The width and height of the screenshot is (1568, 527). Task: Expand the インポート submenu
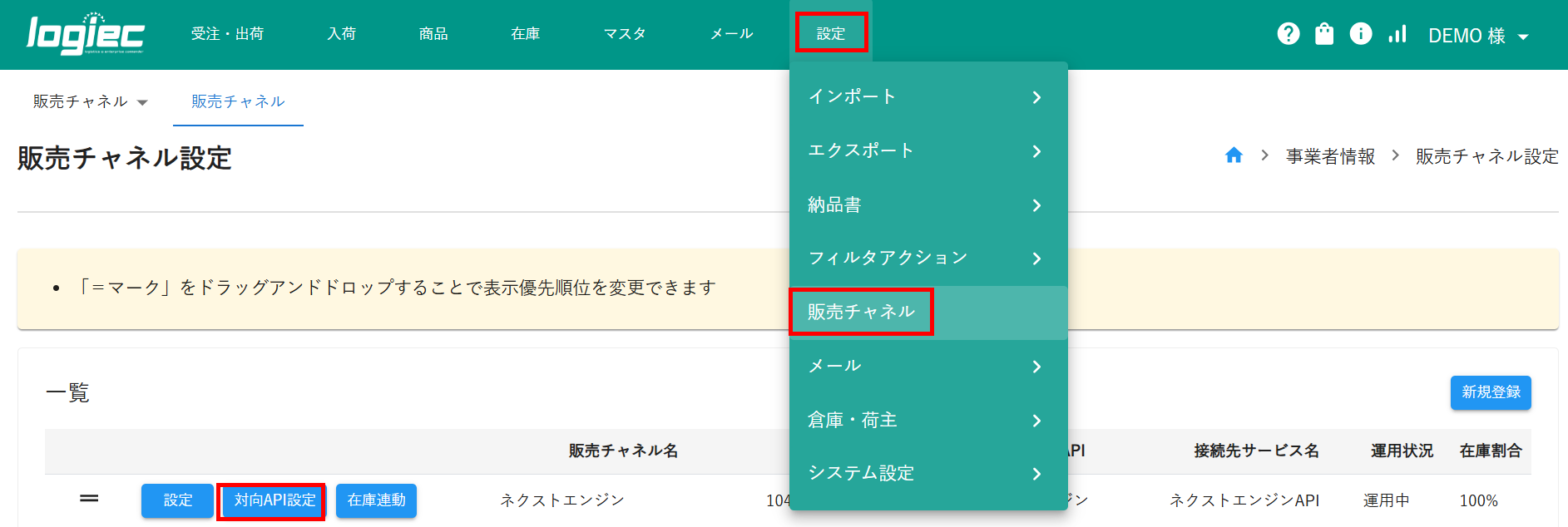coord(927,97)
